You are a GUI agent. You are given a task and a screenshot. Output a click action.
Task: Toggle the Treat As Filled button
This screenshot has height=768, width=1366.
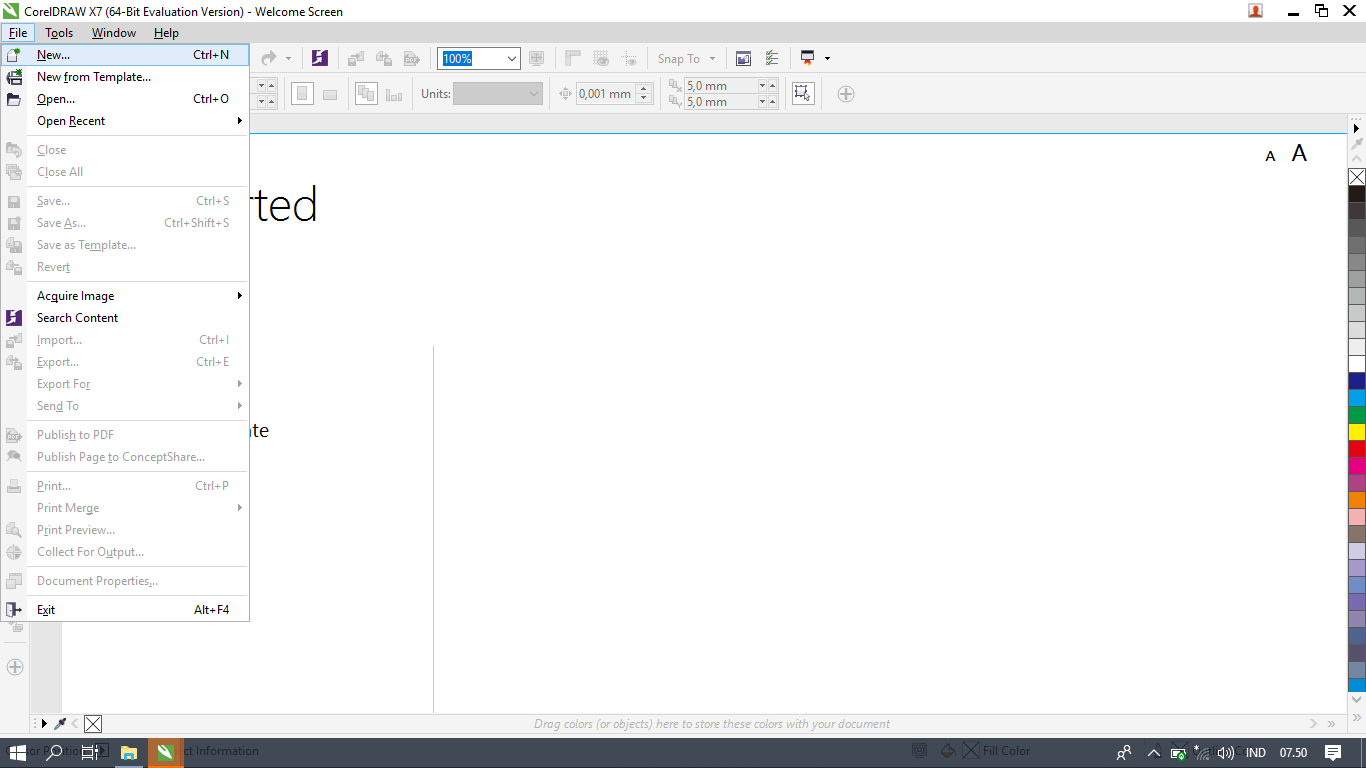point(802,94)
